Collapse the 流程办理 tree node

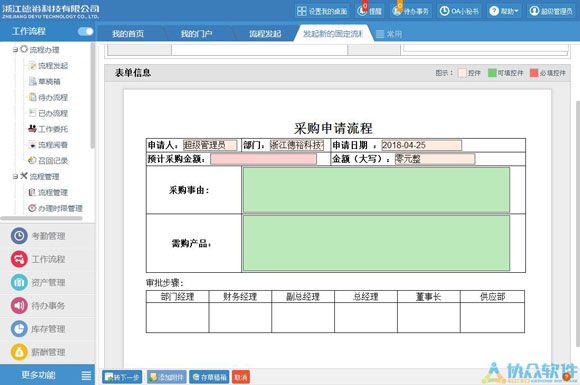coord(16,50)
